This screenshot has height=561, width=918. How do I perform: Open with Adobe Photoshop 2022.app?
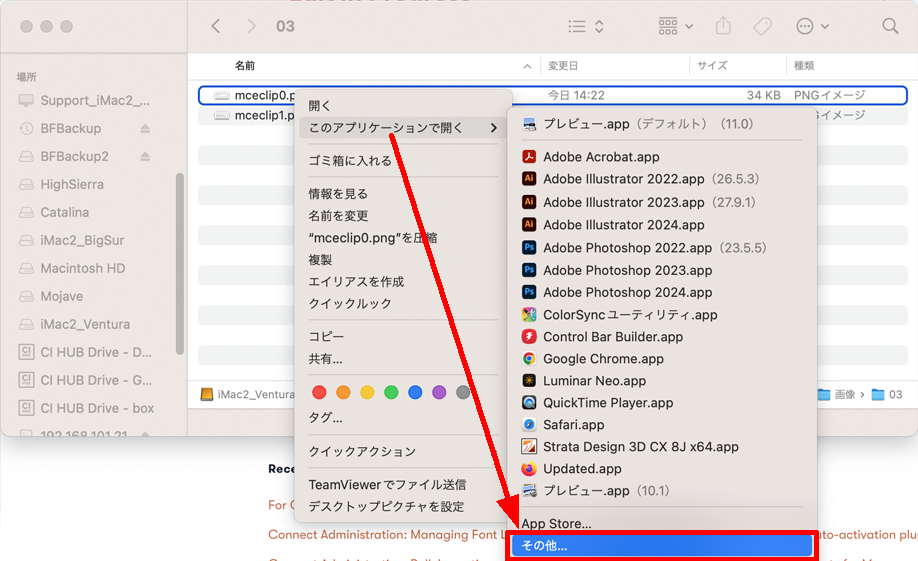click(x=644, y=248)
